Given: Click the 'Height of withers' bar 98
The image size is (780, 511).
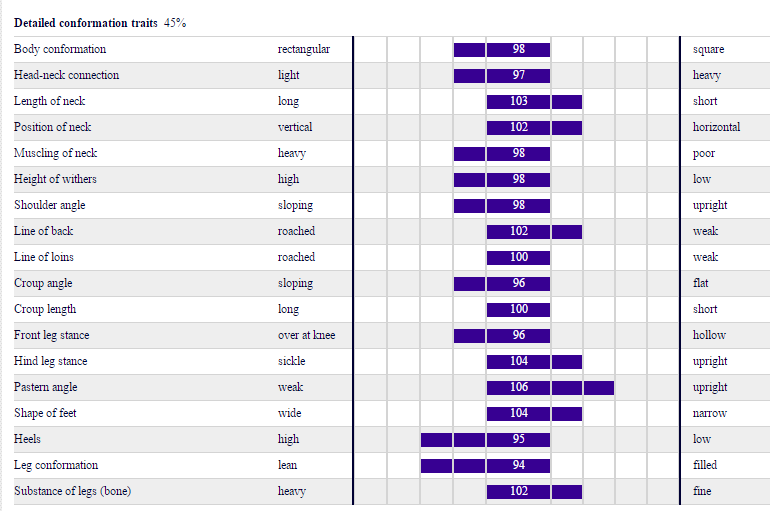Looking at the screenshot, I should (x=501, y=179).
